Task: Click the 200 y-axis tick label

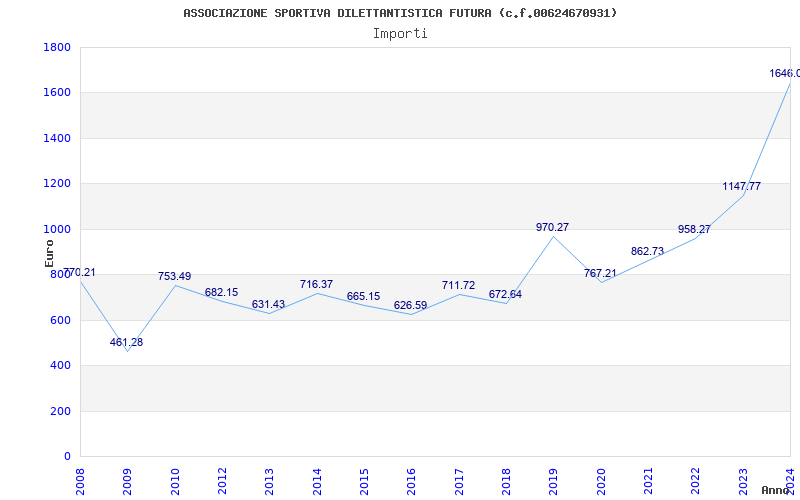Action: click(60, 411)
